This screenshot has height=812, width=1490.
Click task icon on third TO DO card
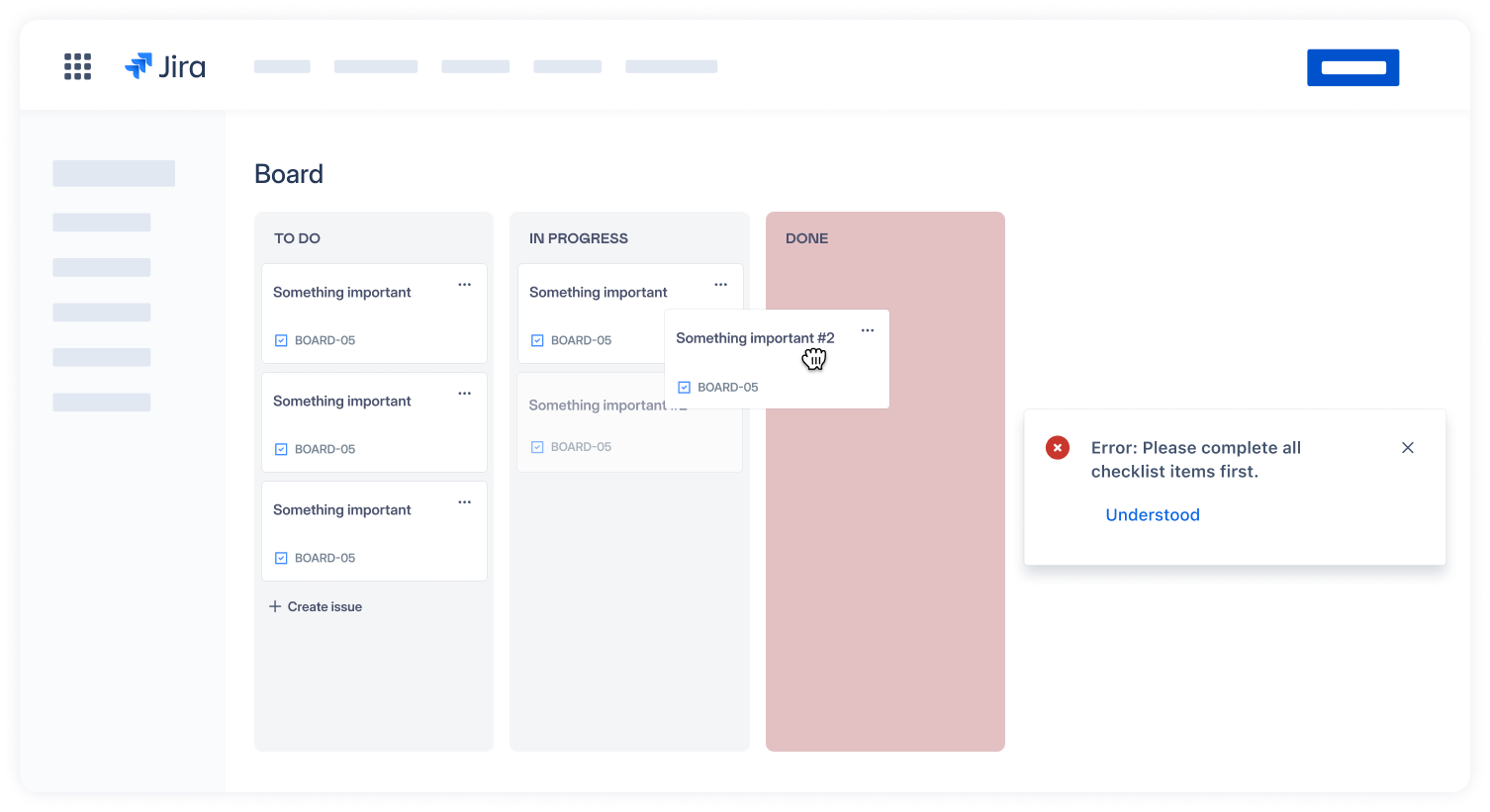coord(281,558)
